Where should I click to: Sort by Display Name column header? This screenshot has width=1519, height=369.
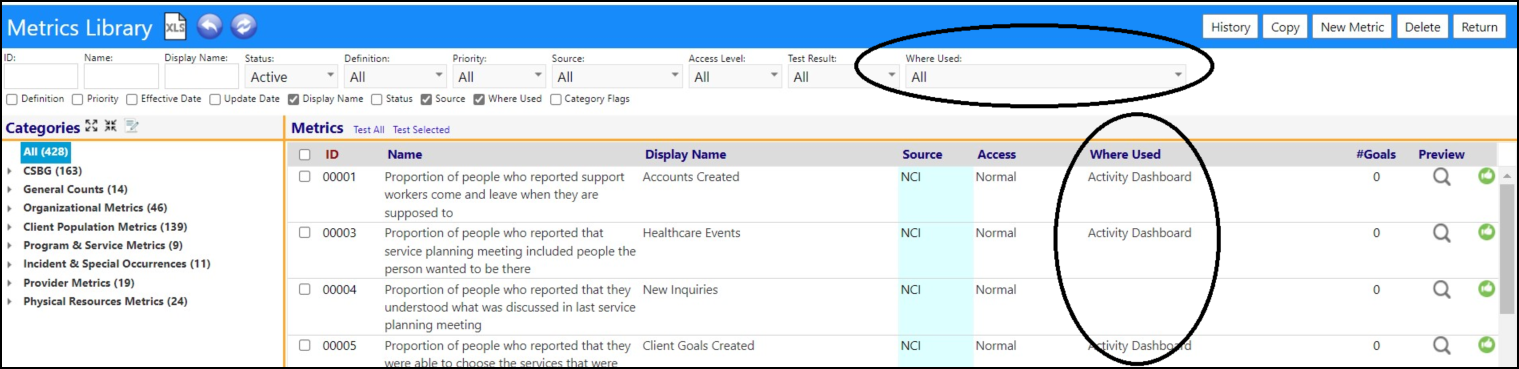pyautogui.click(x=686, y=155)
